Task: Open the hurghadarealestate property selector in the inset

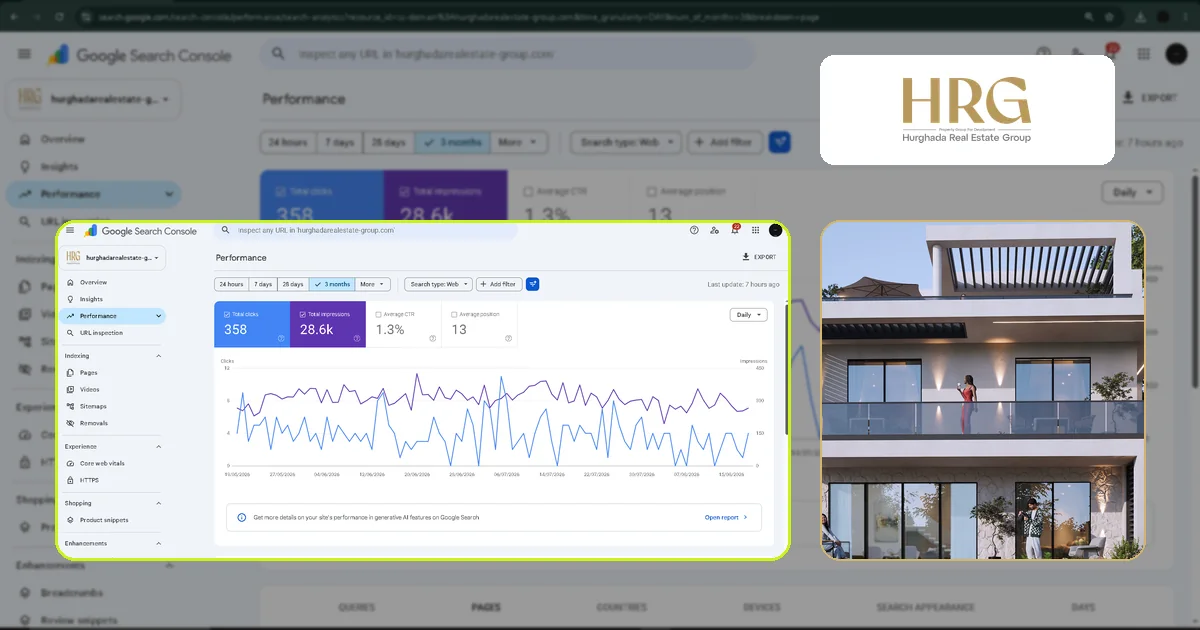Action: pos(113,258)
